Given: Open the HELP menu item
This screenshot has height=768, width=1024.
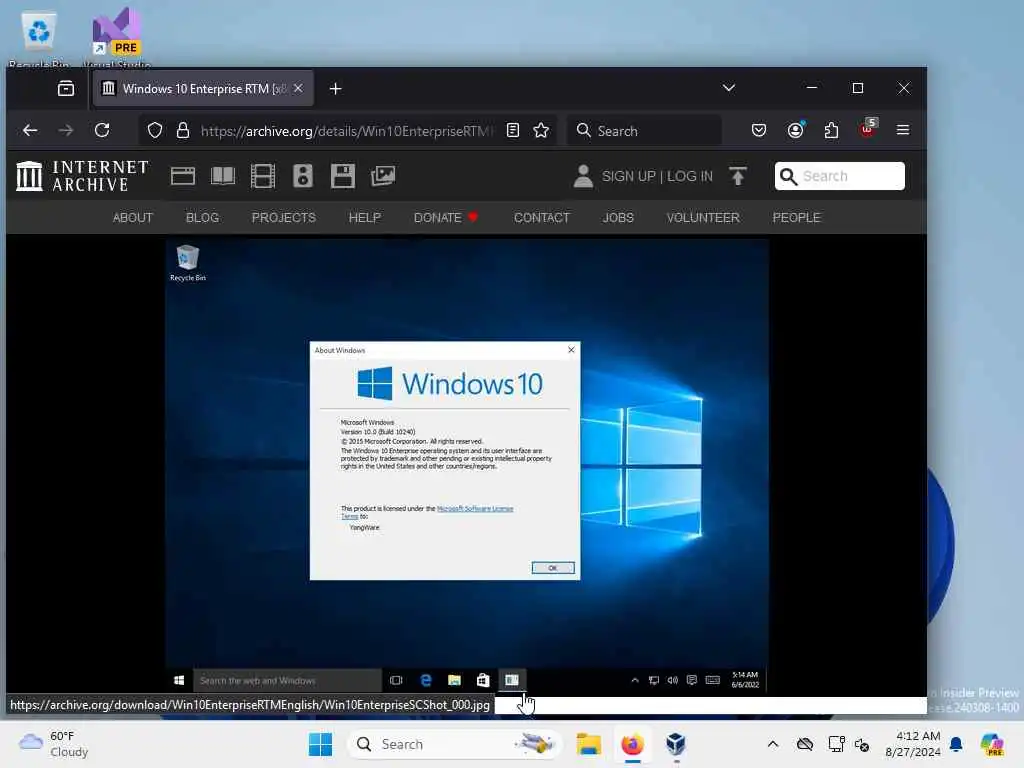Looking at the screenshot, I should (x=364, y=217).
